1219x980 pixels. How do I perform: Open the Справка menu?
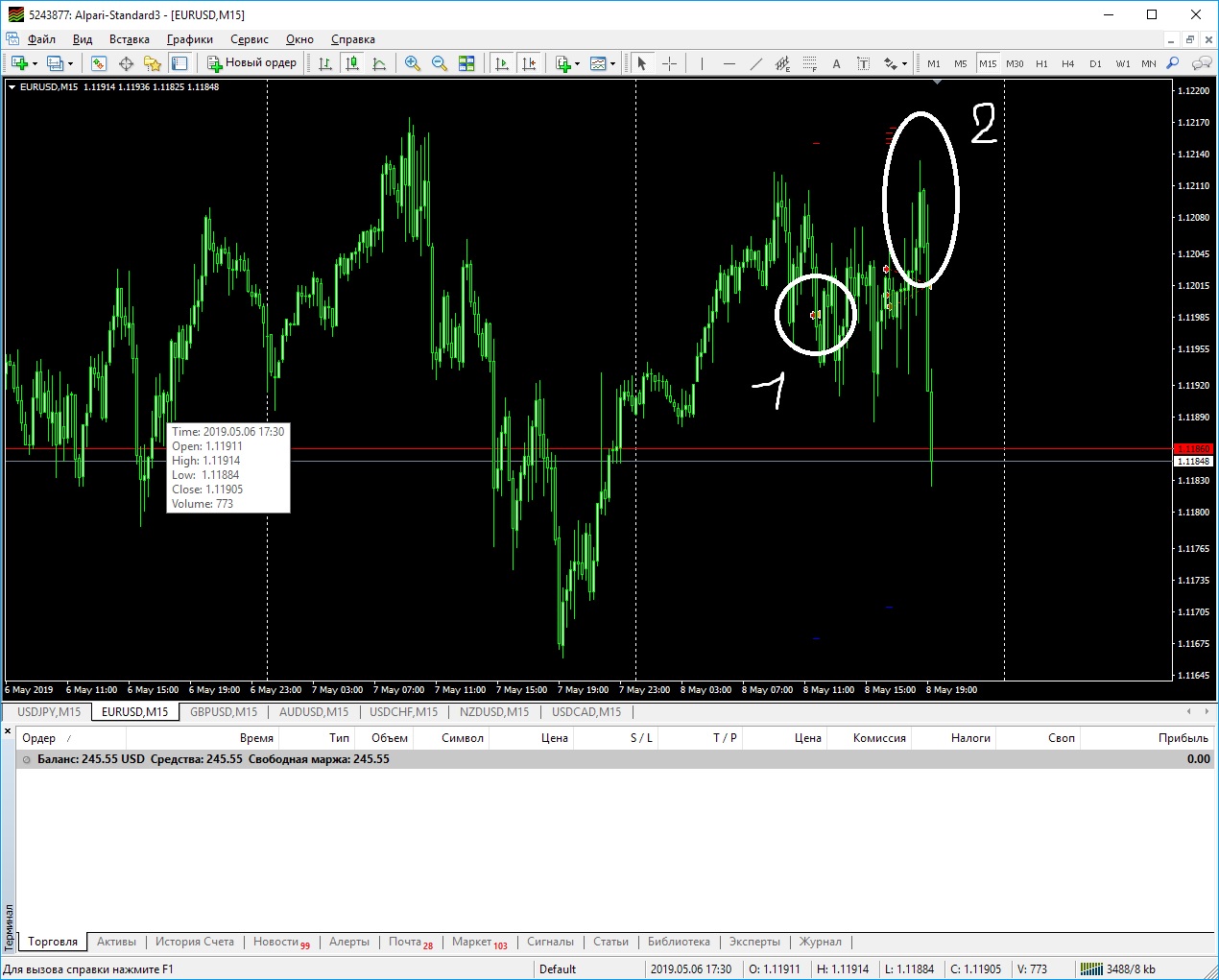tap(353, 39)
